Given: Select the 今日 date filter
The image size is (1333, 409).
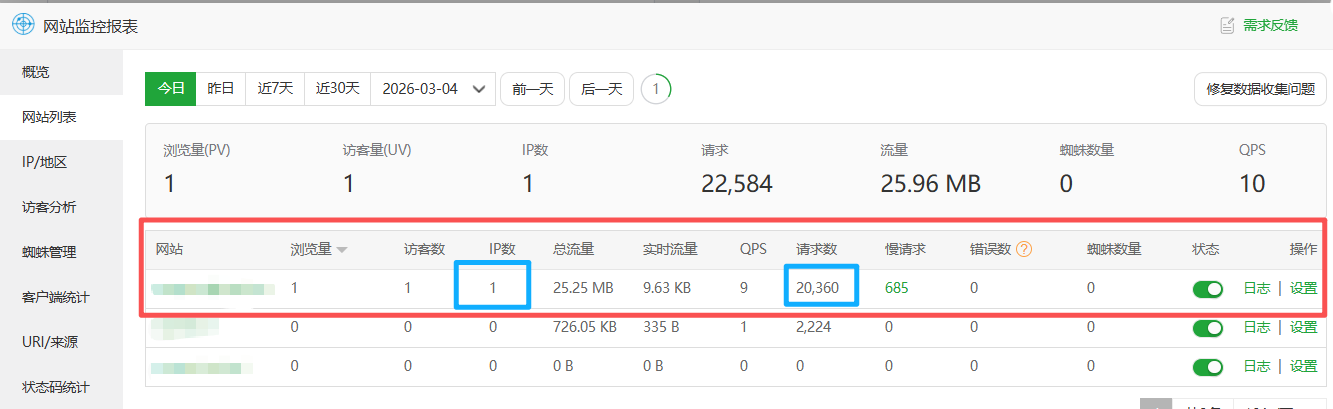Looking at the screenshot, I should (x=171, y=88).
